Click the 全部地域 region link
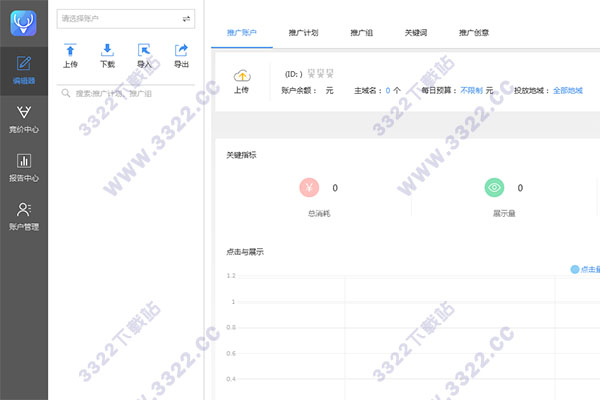Image resolution: width=600 pixels, height=400 pixels. (568, 91)
